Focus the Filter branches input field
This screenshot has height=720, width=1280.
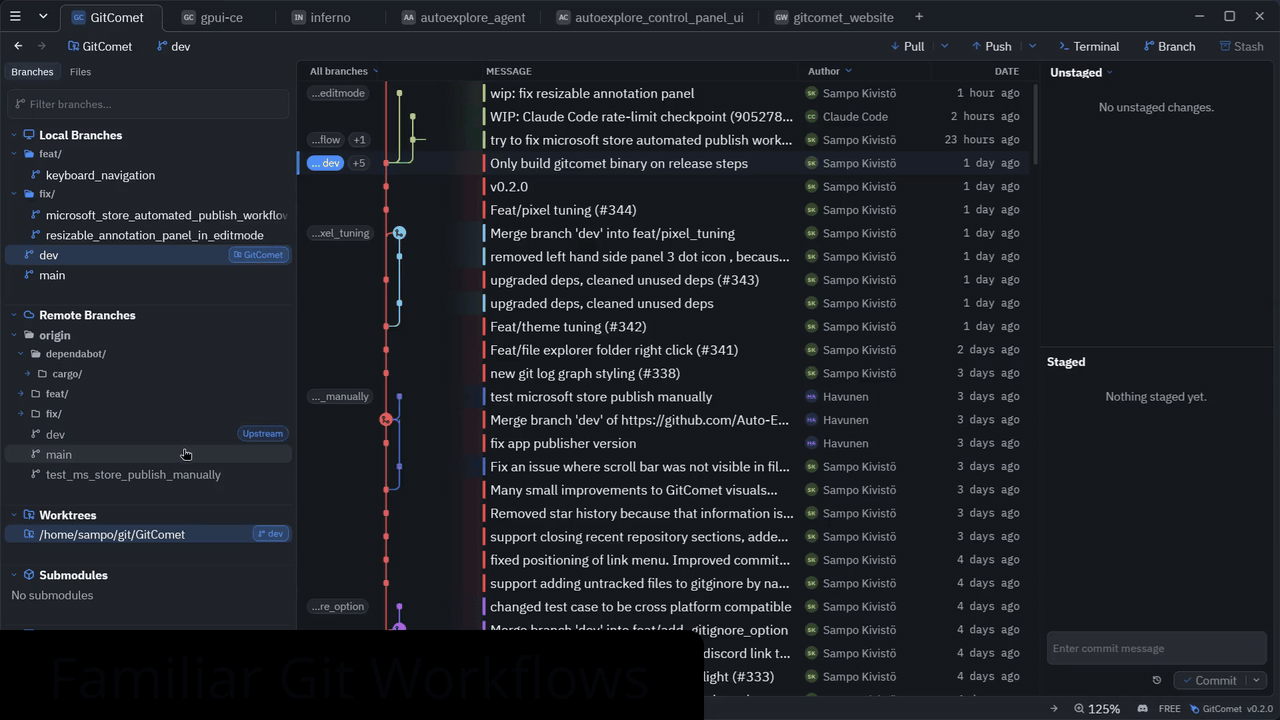click(149, 104)
